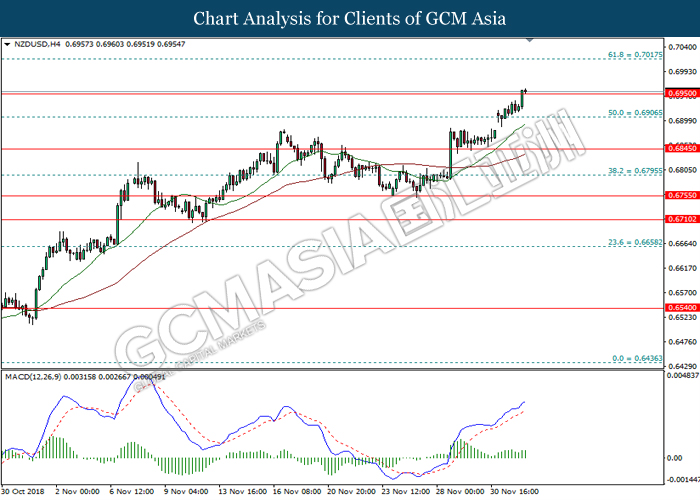Screen dimensions: 700x500
Task: Select the 0.65400 red price label
Action: (682, 308)
